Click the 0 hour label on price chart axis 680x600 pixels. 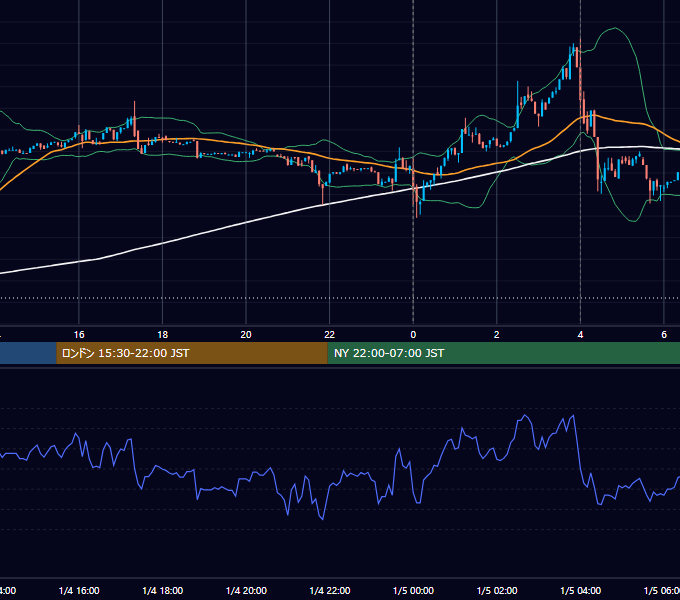(413, 335)
